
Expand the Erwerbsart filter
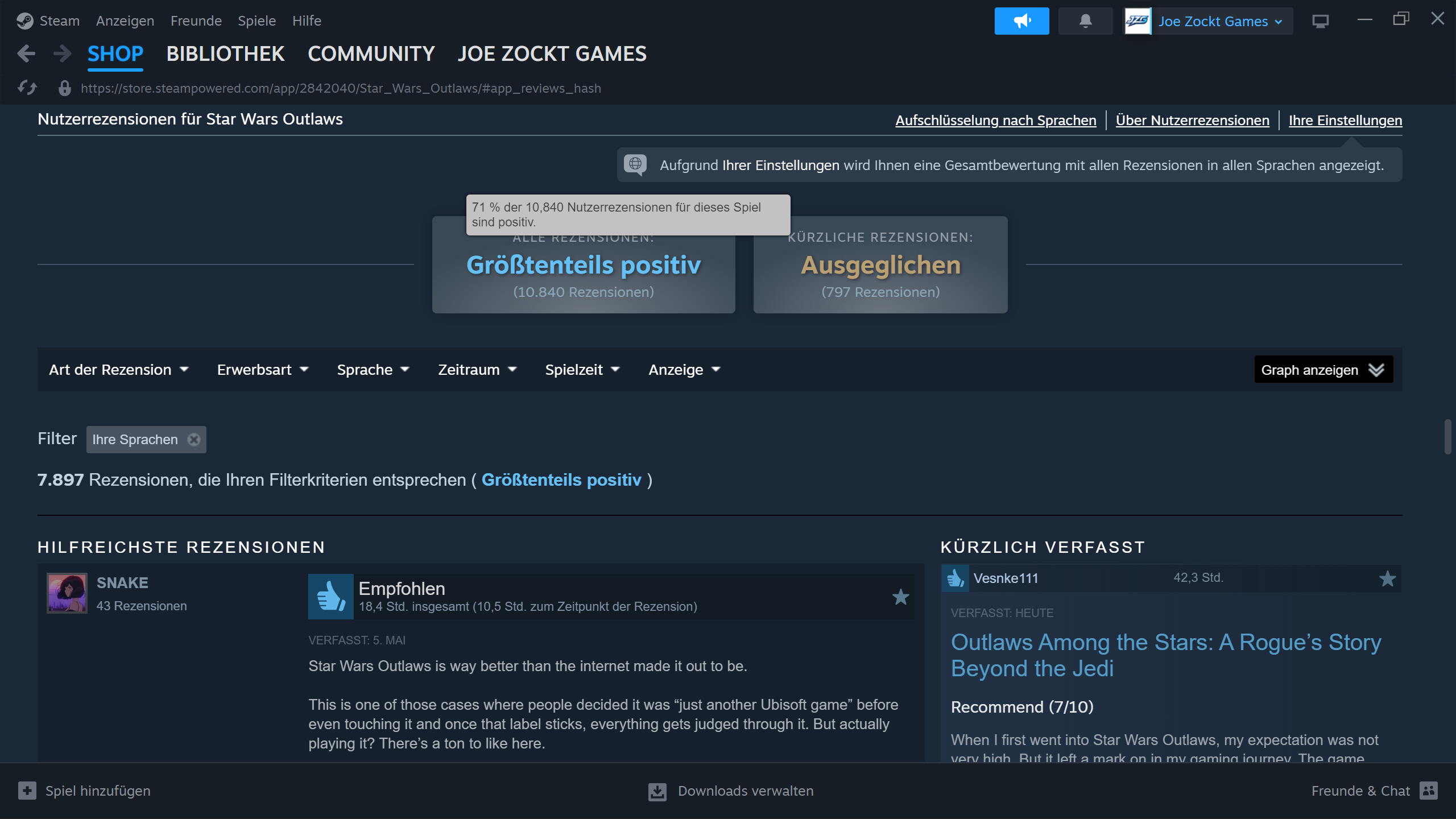point(263,370)
